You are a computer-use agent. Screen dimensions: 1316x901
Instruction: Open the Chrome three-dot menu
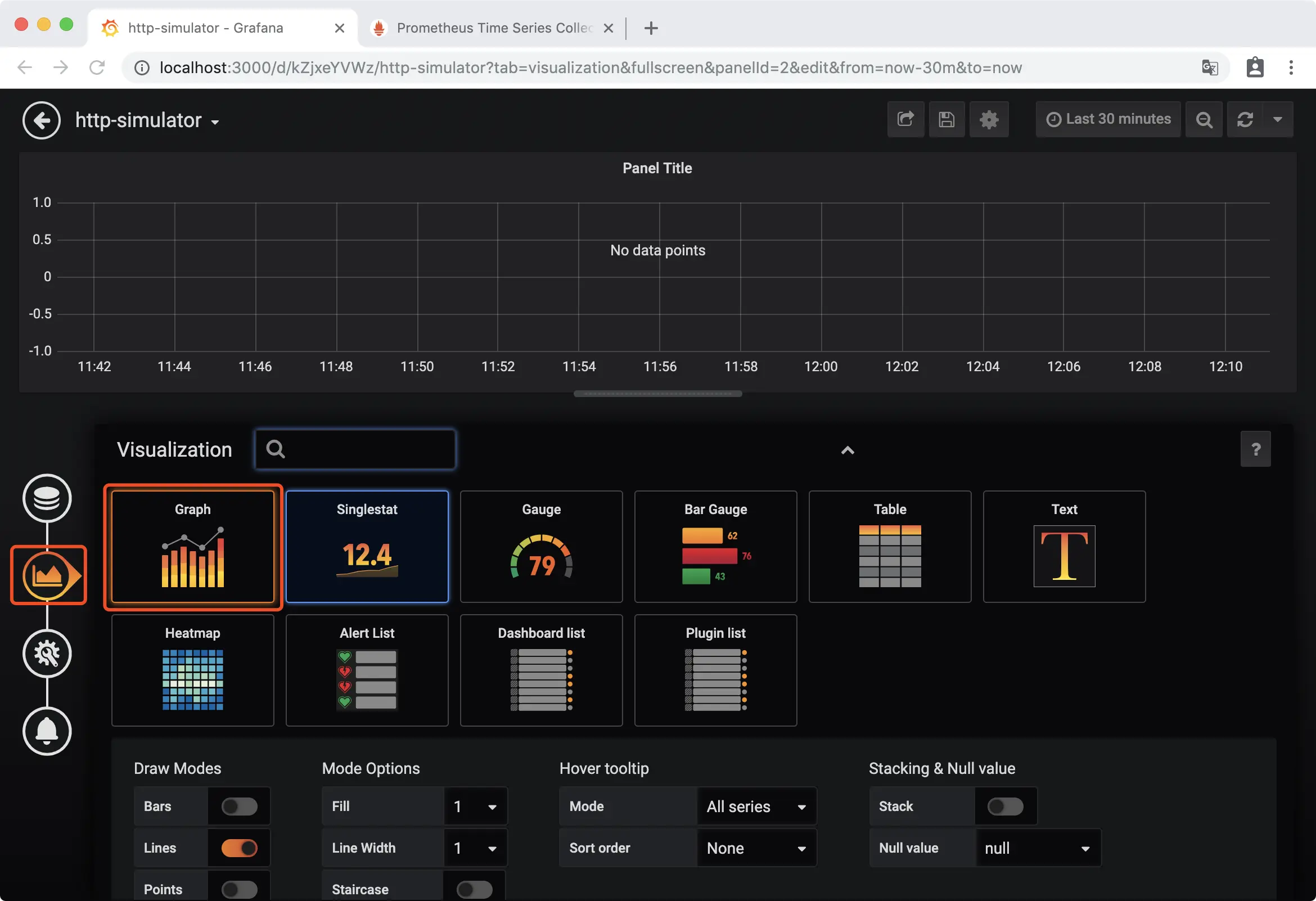pos(1291,68)
